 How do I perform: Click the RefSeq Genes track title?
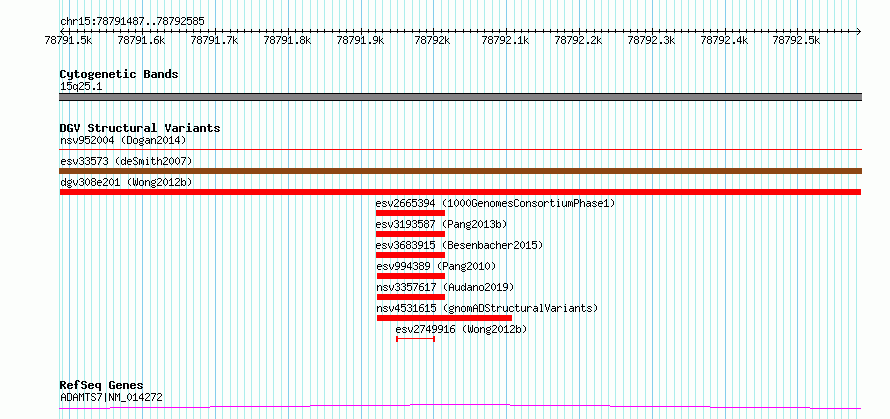click(x=102, y=386)
